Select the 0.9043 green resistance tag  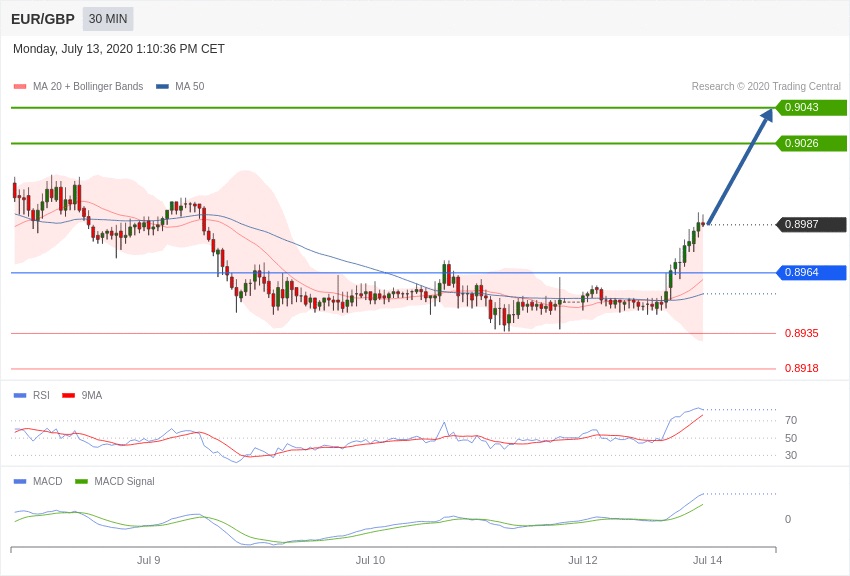click(811, 108)
